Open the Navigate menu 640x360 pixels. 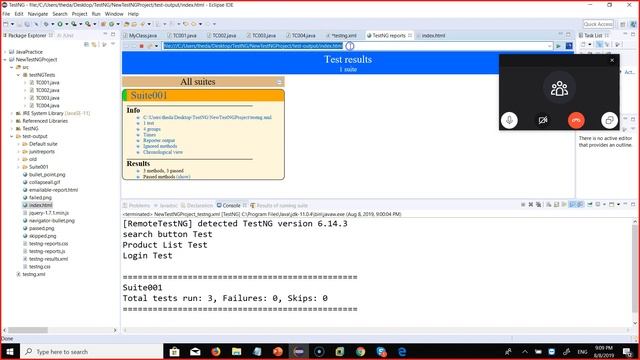(x=38, y=14)
